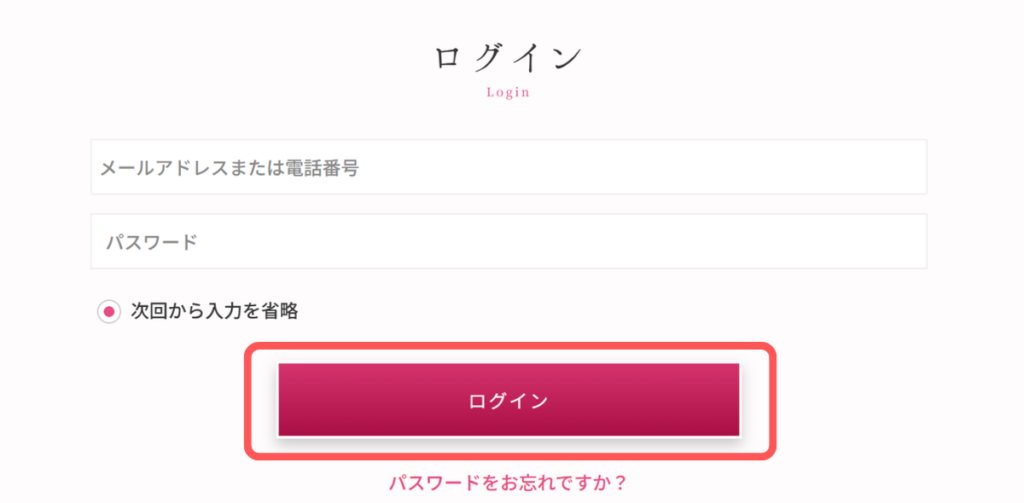Select the 次回から入力を省略 label text

coord(214,311)
